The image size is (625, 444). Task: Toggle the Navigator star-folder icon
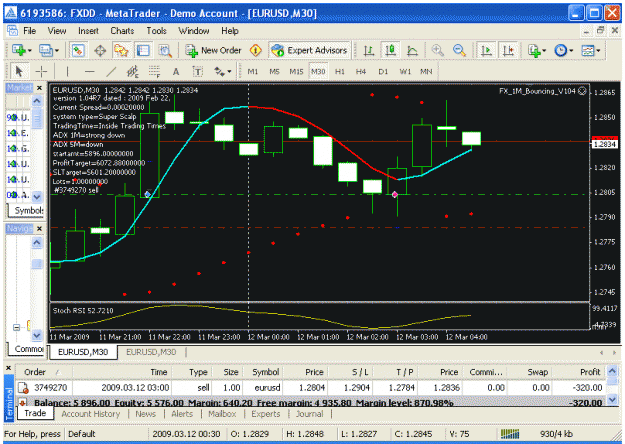pyautogui.click(x=121, y=51)
